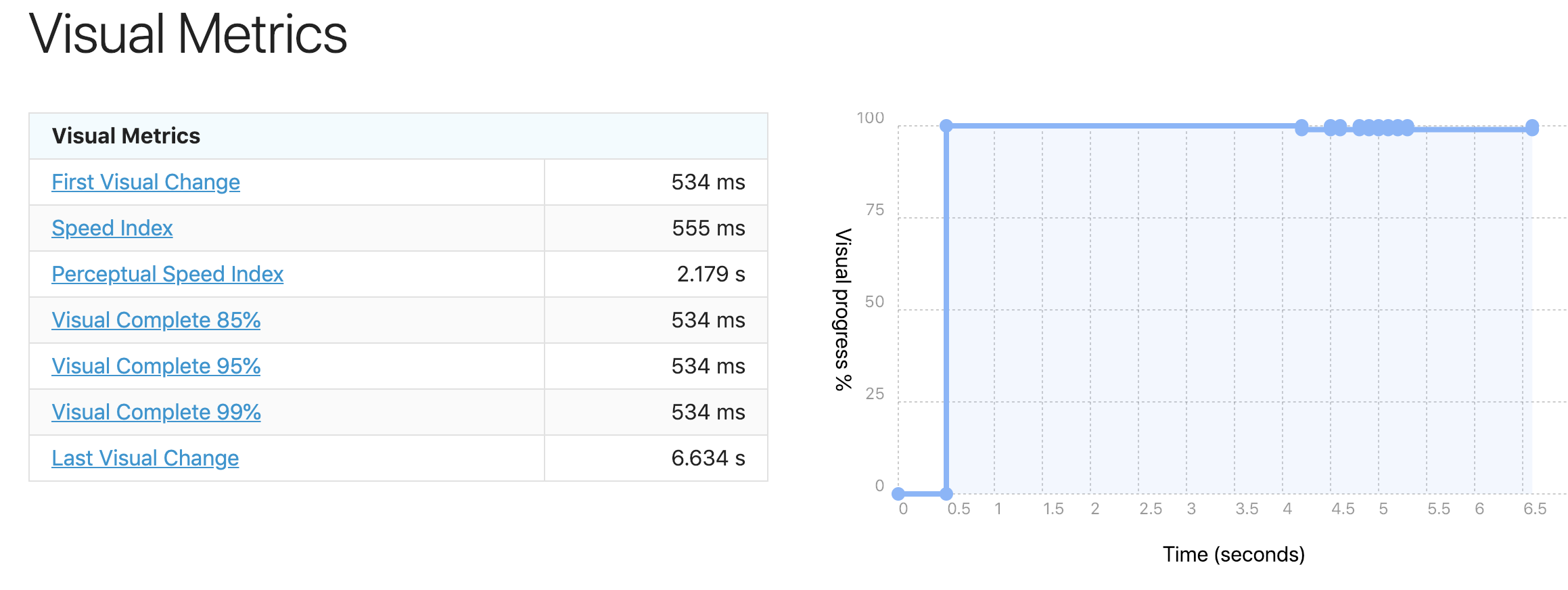Open the First Visual Change link
Image resolution: width=1568 pixels, height=590 pixels.
145,182
